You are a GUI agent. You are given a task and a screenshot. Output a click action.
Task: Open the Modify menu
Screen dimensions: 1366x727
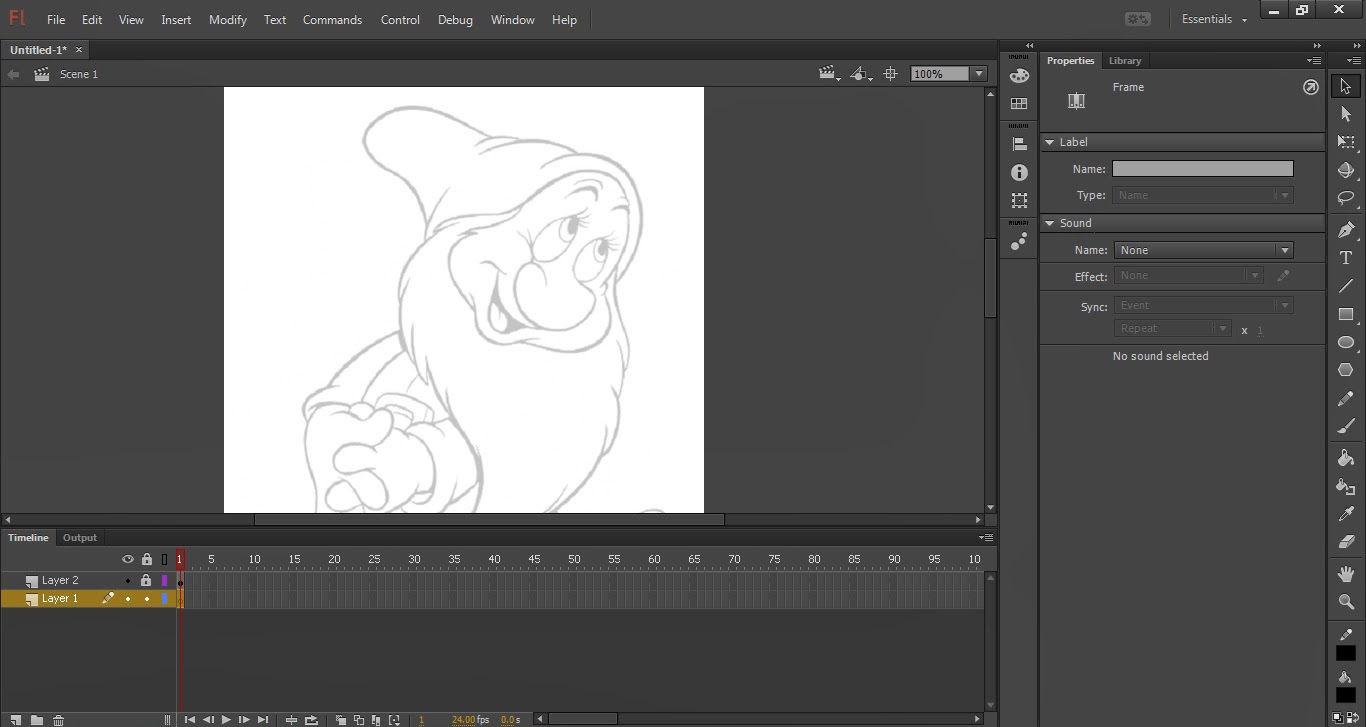click(x=228, y=19)
